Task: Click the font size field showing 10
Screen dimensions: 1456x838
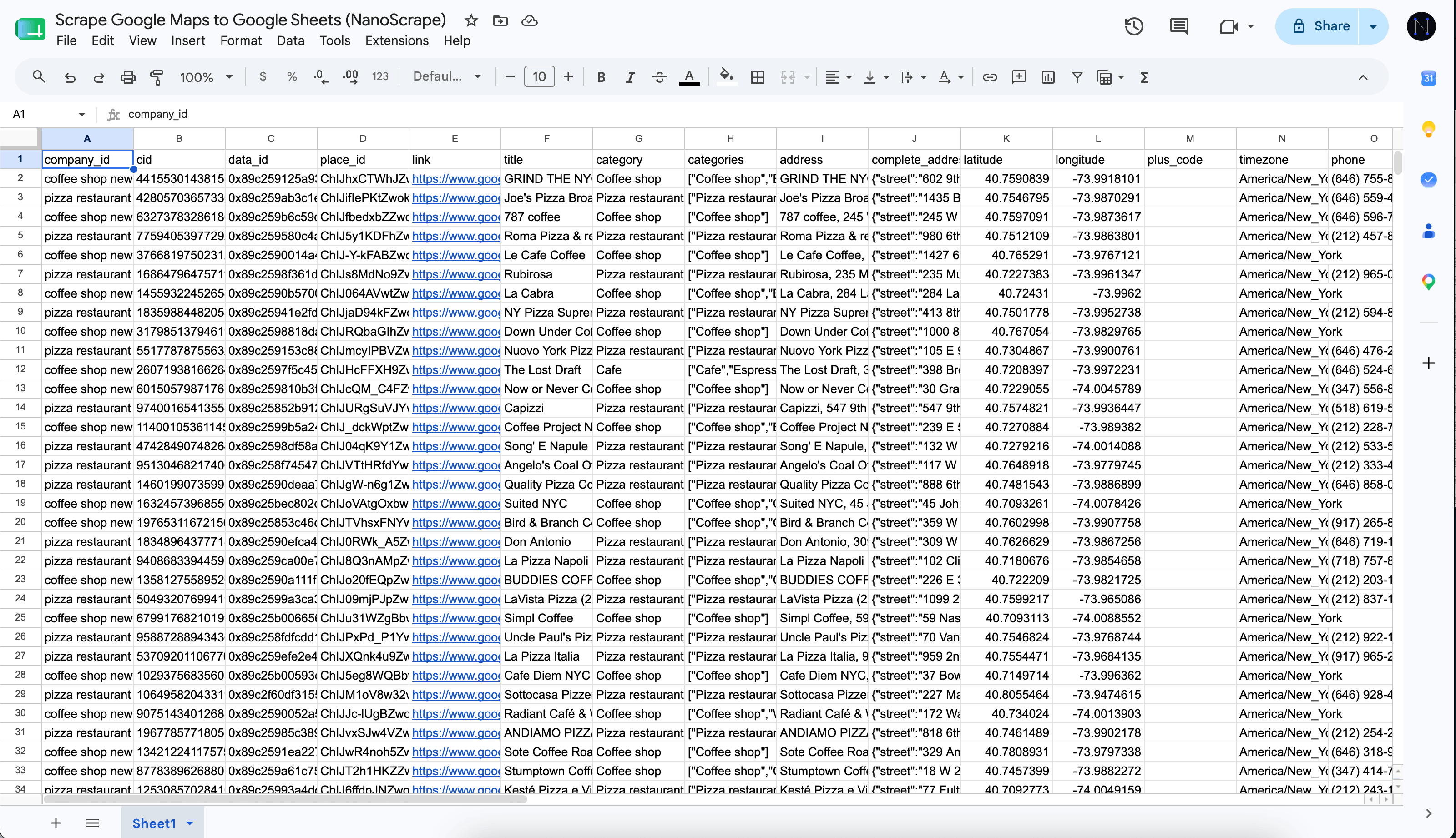Action: (539, 76)
